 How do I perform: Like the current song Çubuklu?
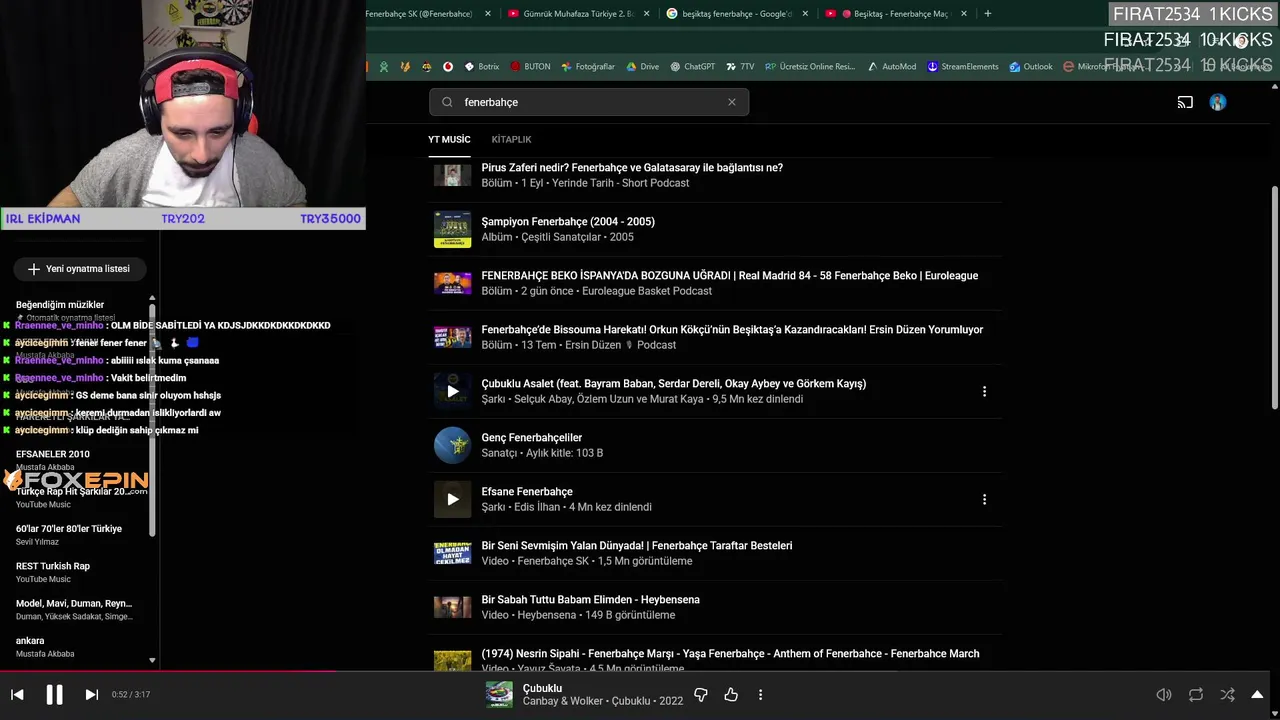click(x=731, y=695)
